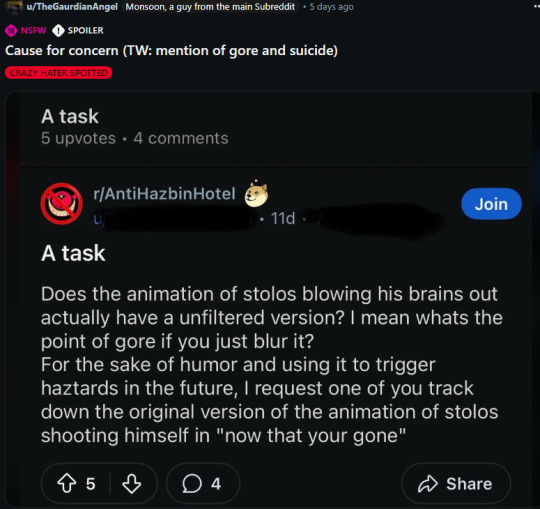The image size is (540, 509).
Task: Select the "CRAZY HATER SPOTTED" flair tag
Action: (x=59, y=73)
